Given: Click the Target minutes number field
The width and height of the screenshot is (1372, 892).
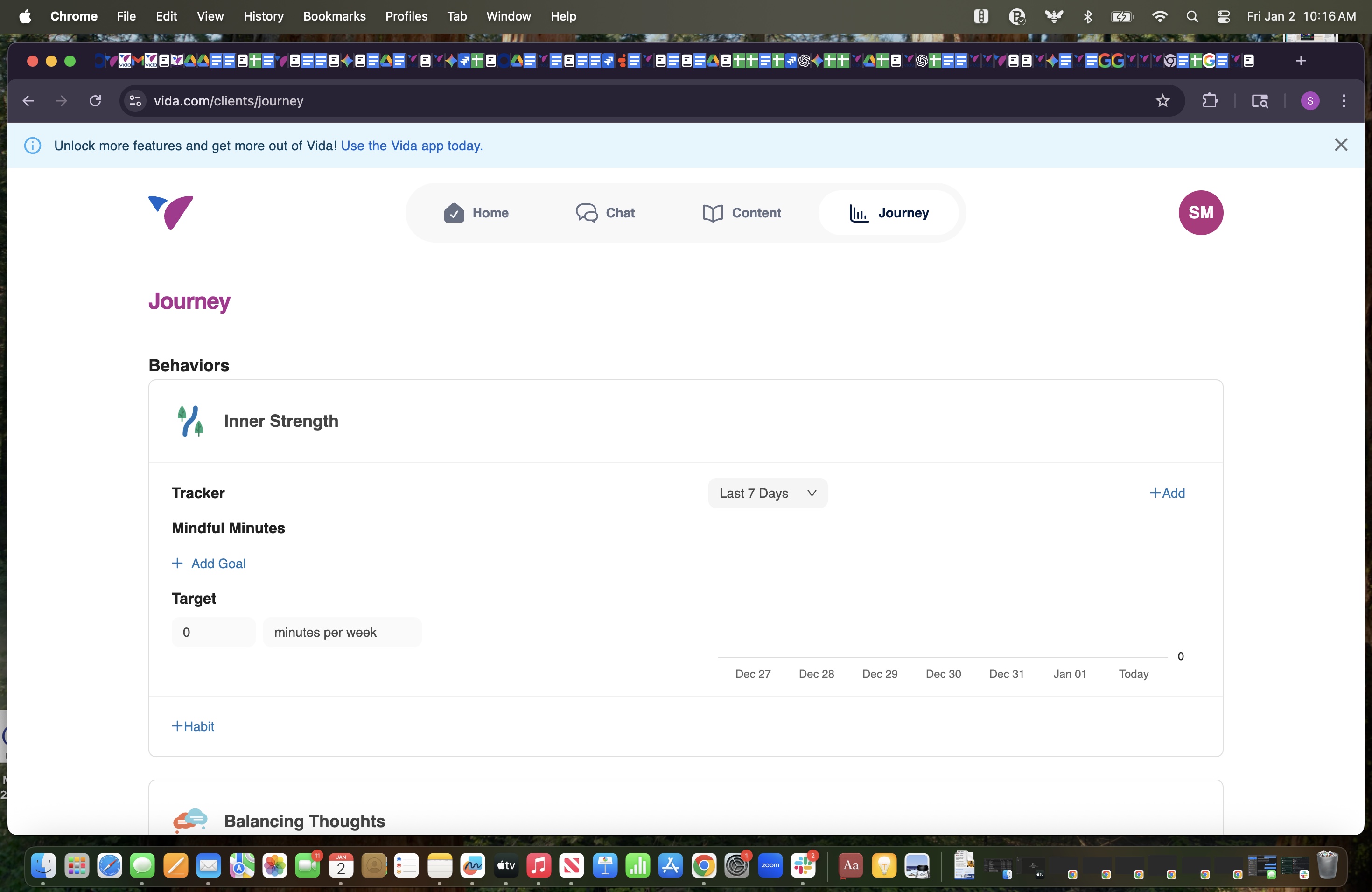Looking at the screenshot, I should pos(213,632).
